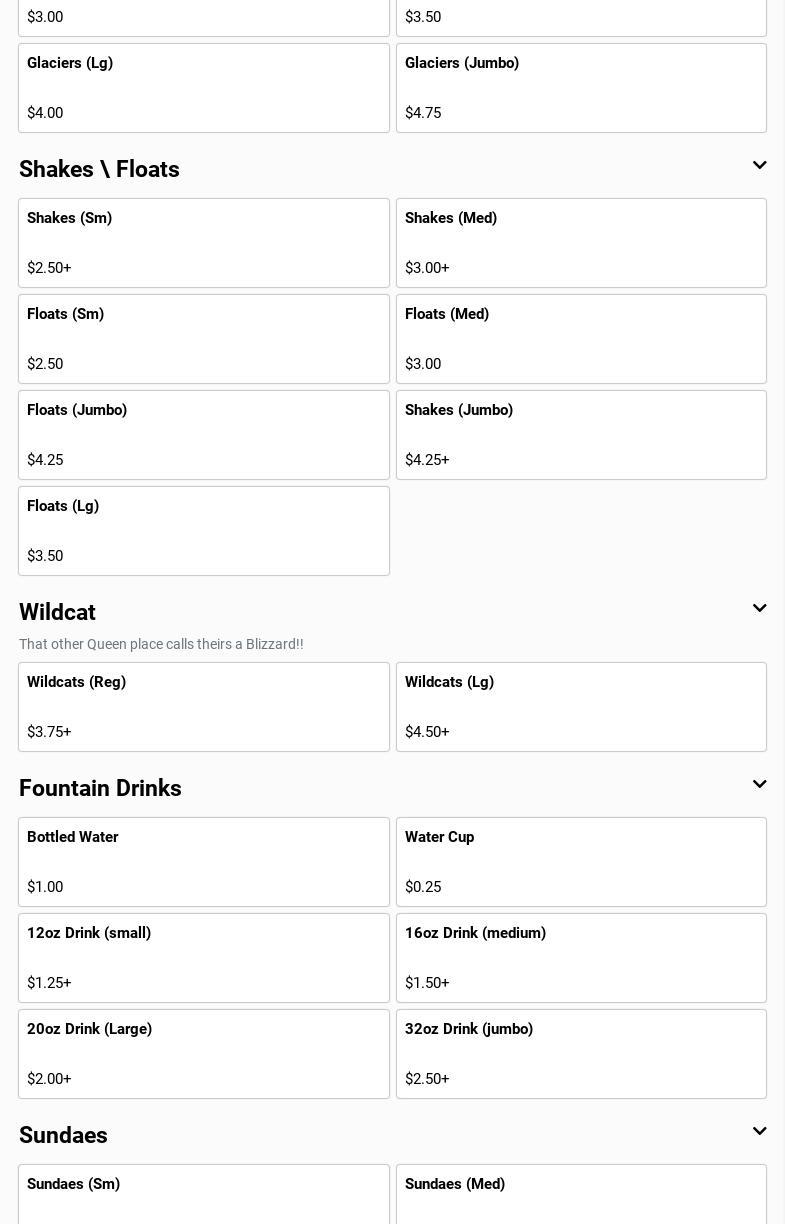Pick the Shakes (Med) item
The width and height of the screenshot is (785, 1224).
[581, 243]
